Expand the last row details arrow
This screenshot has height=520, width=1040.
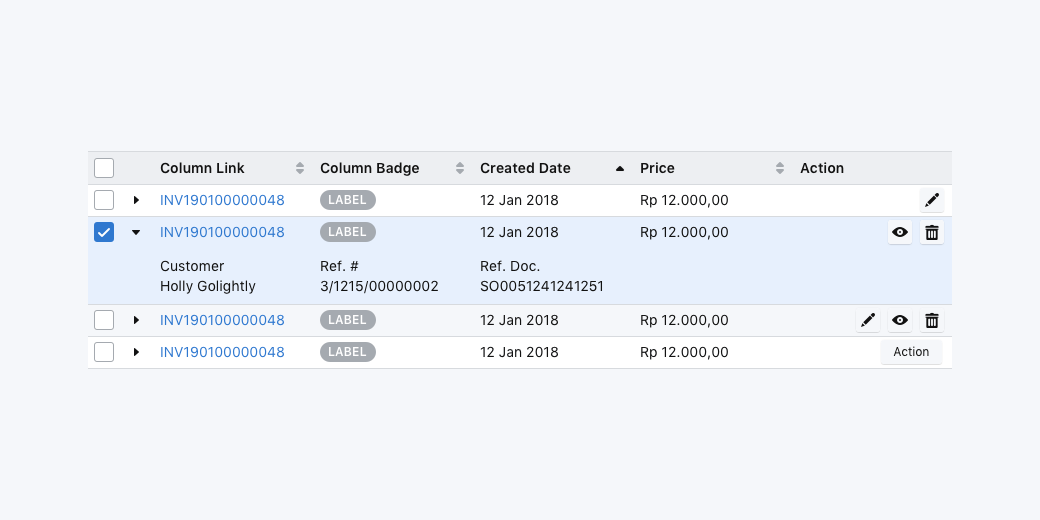(x=136, y=352)
